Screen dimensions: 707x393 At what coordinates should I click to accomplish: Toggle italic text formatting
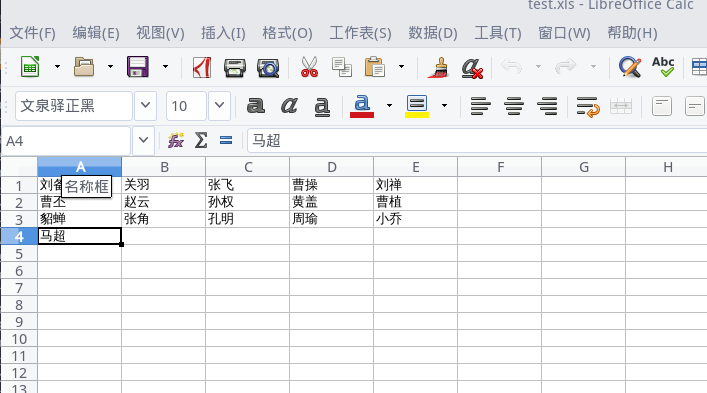[x=289, y=106]
